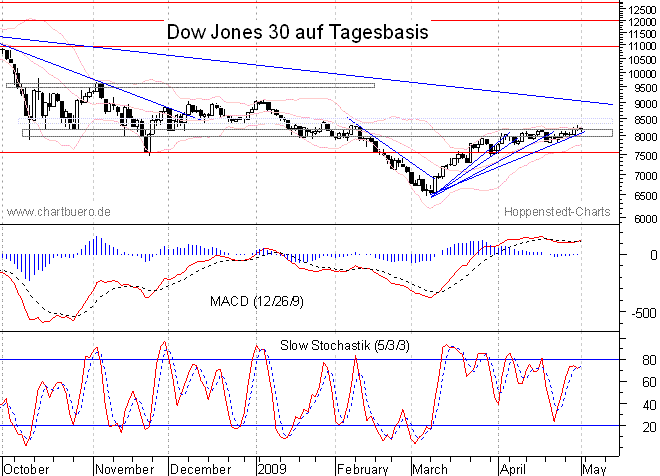The width and height of the screenshot is (660, 476).
Task: Click the stochastic axis value 40
Action: 649,405
